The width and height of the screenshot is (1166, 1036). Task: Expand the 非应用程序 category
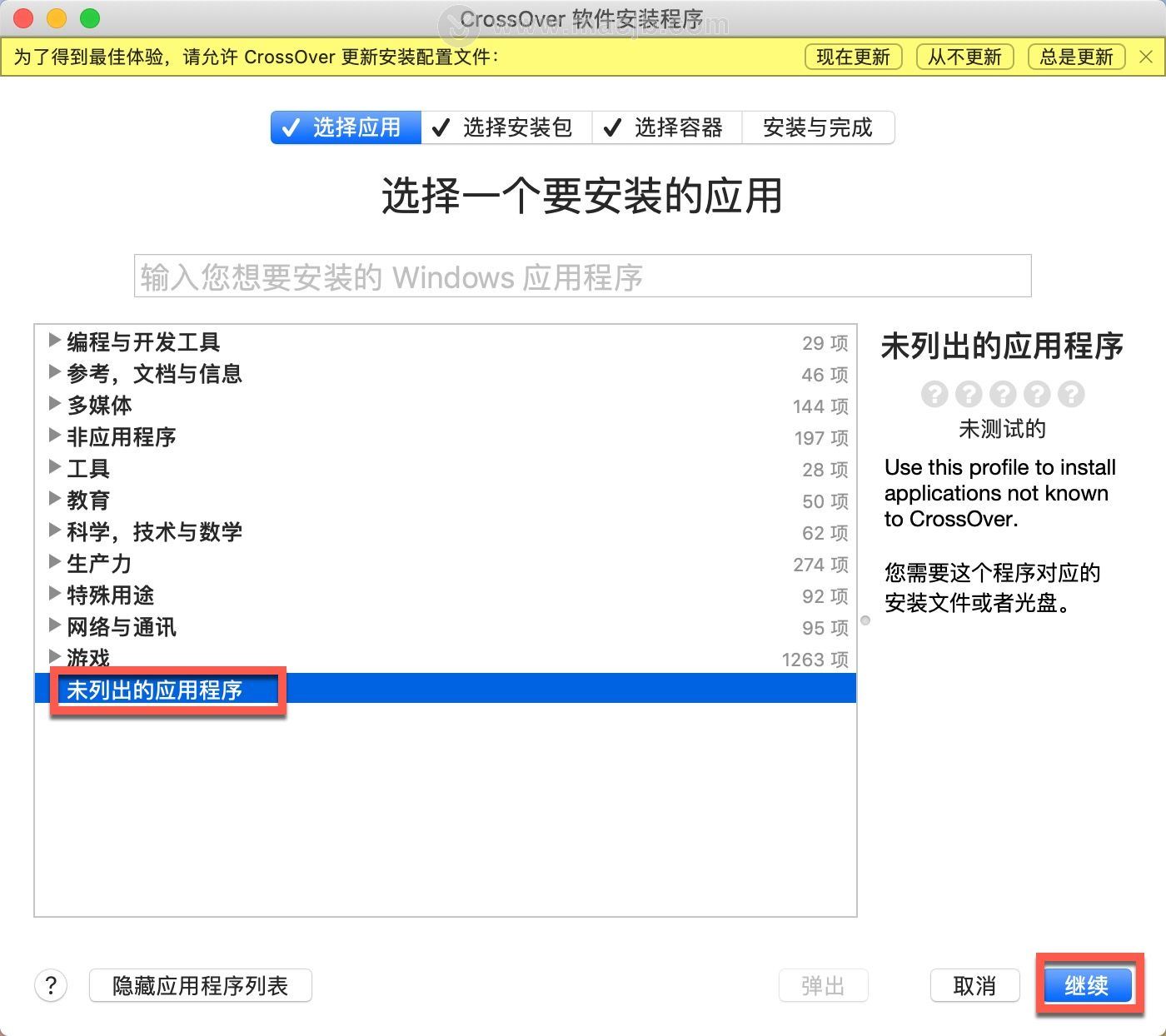tap(54, 435)
